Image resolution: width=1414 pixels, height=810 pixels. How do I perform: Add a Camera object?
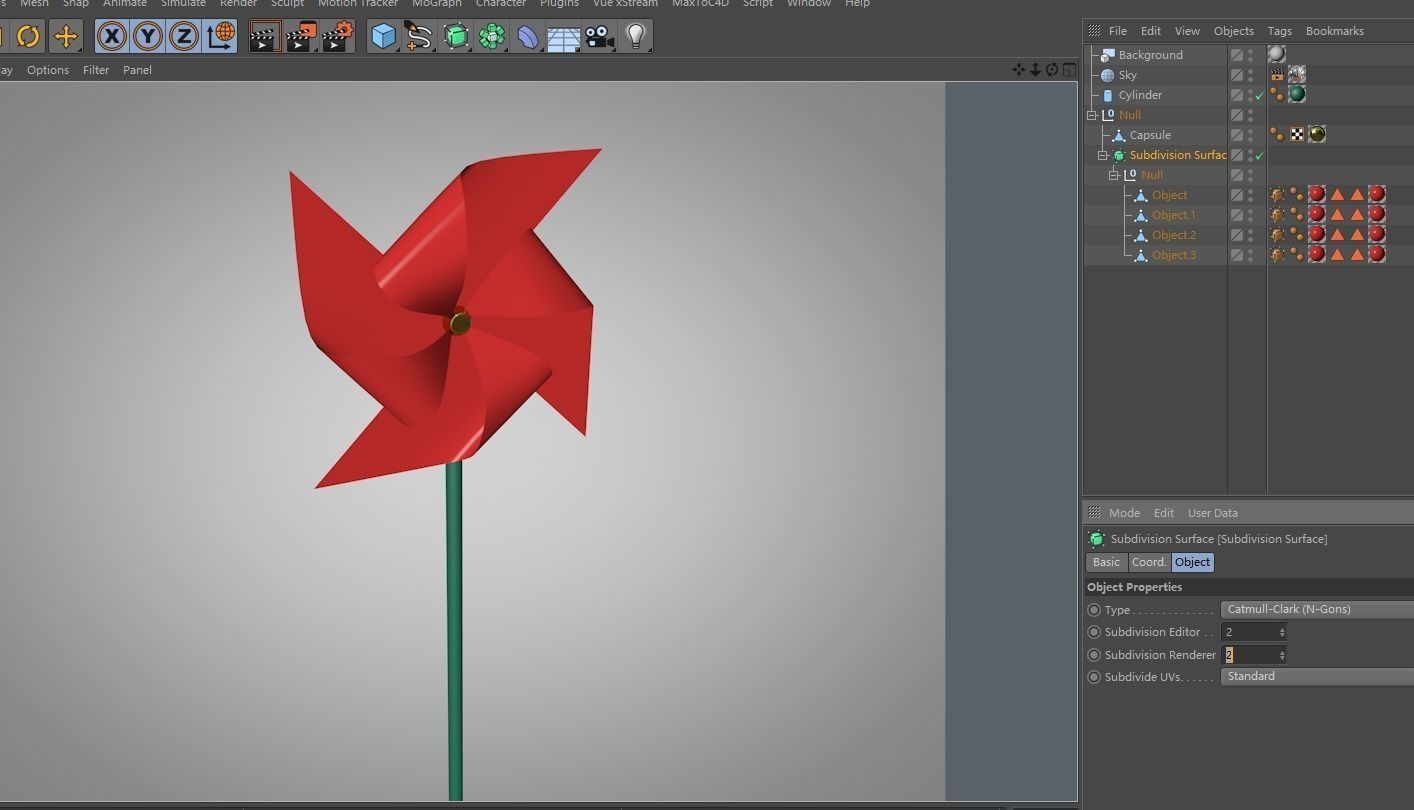coord(599,37)
